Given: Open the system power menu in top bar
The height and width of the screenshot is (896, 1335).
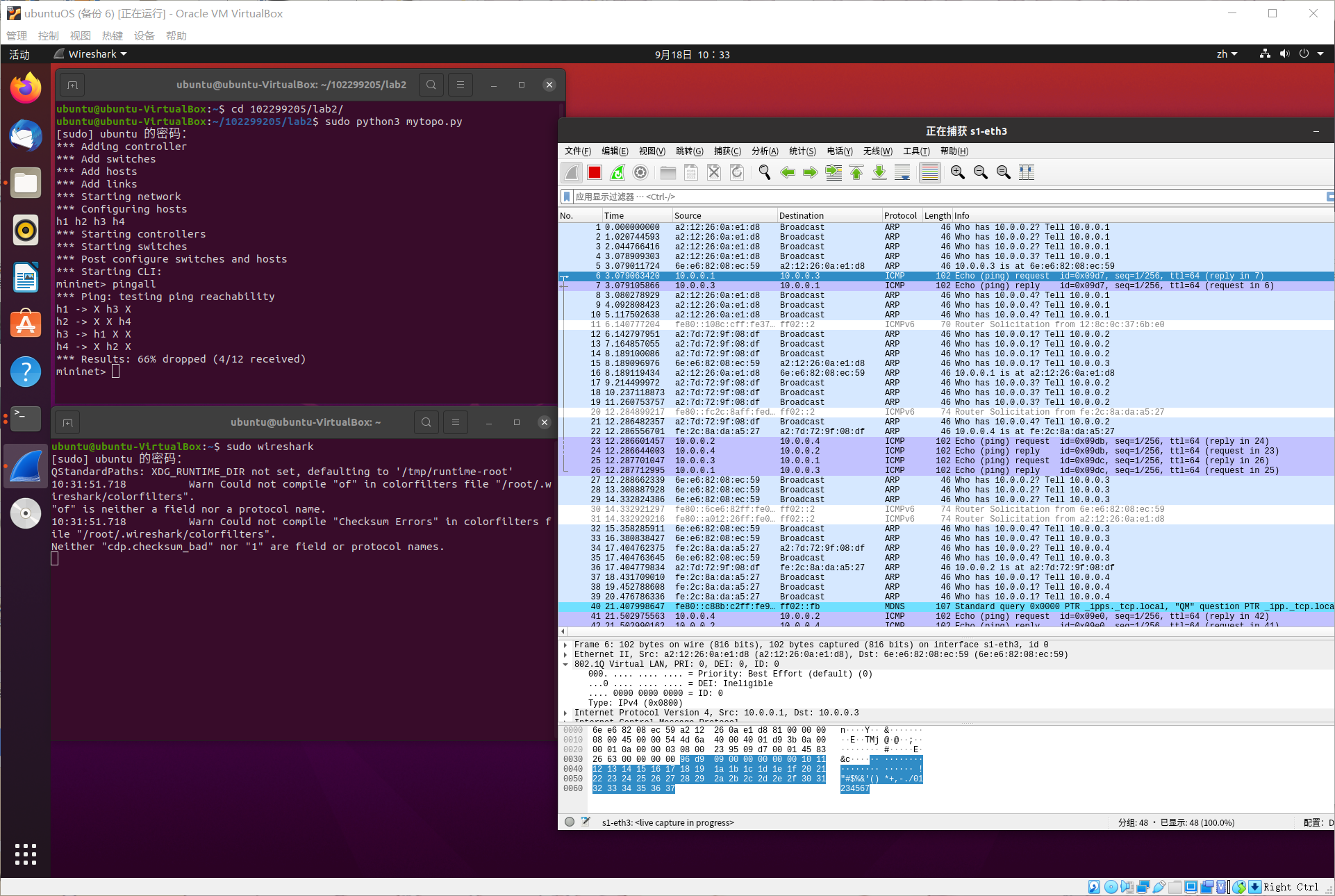Looking at the screenshot, I should click(1310, 54).
